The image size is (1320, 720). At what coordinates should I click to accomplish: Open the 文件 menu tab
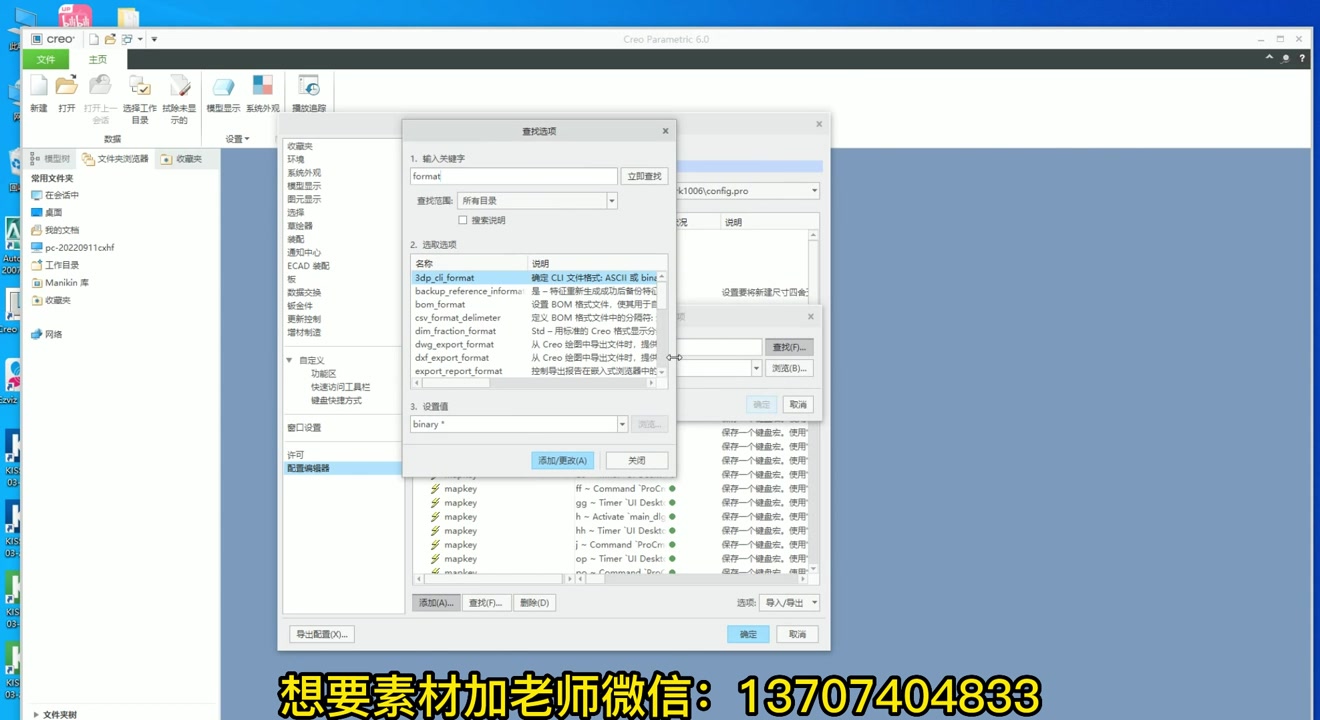coord(46,59)
